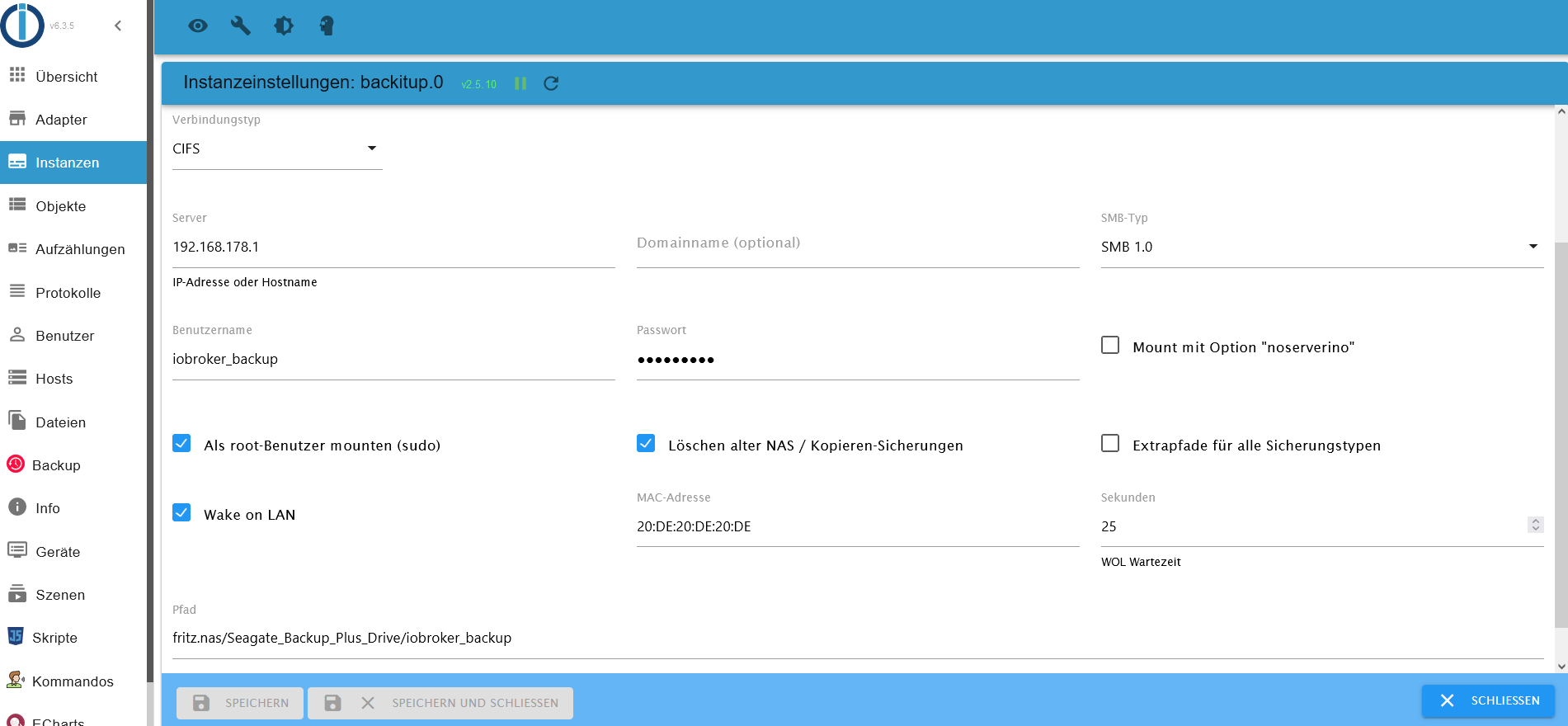Edit the Server IP address field
This screenshot has height=726, width=1568.
(x=393, y=247)
